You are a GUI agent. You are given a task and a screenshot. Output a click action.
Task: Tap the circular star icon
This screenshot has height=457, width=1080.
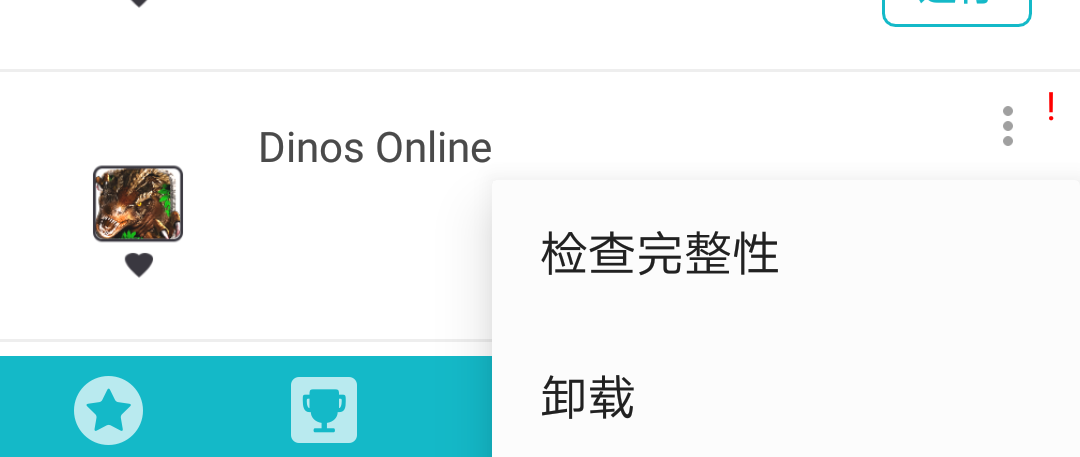[108, 410]
